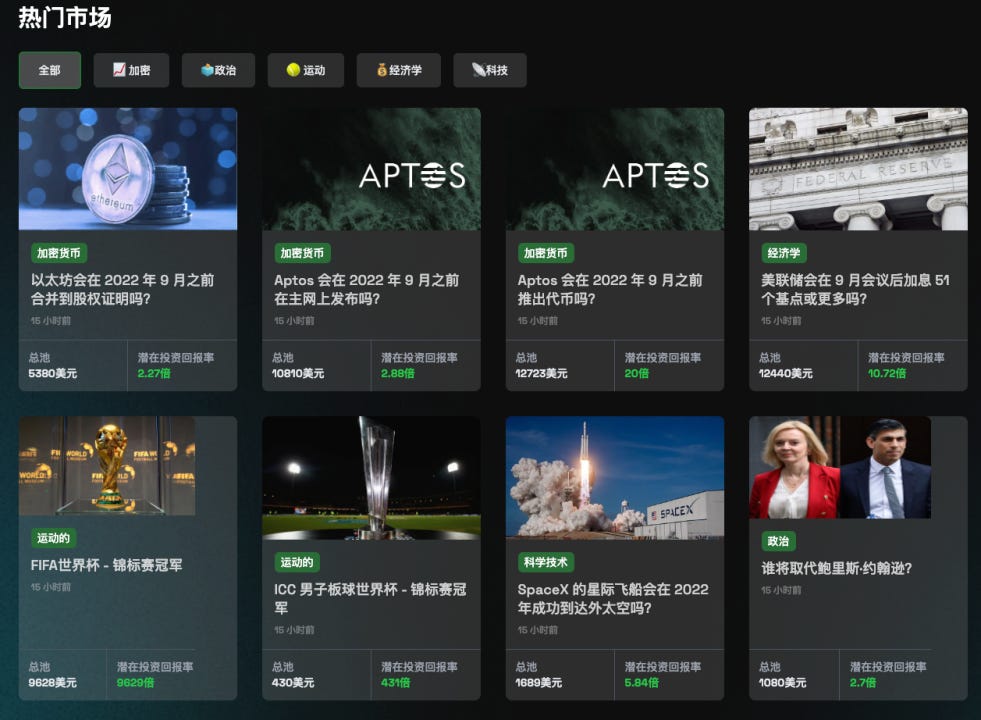981x720 pixels.
Task: Open market FIFA世界杯 - 锦标赛冠军
Action: (106, 565)
